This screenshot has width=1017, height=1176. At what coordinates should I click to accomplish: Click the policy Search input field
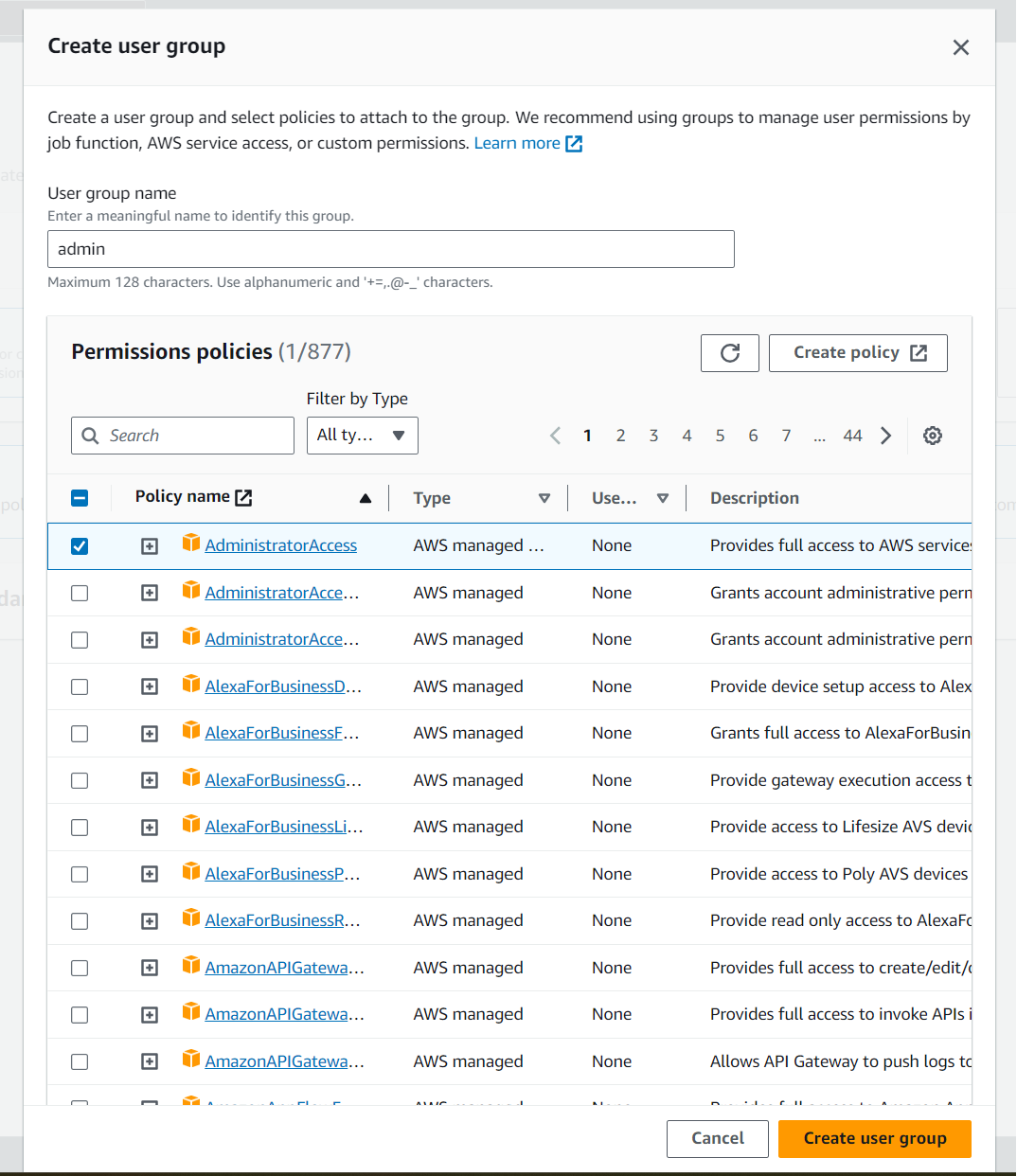click(183, 436)
